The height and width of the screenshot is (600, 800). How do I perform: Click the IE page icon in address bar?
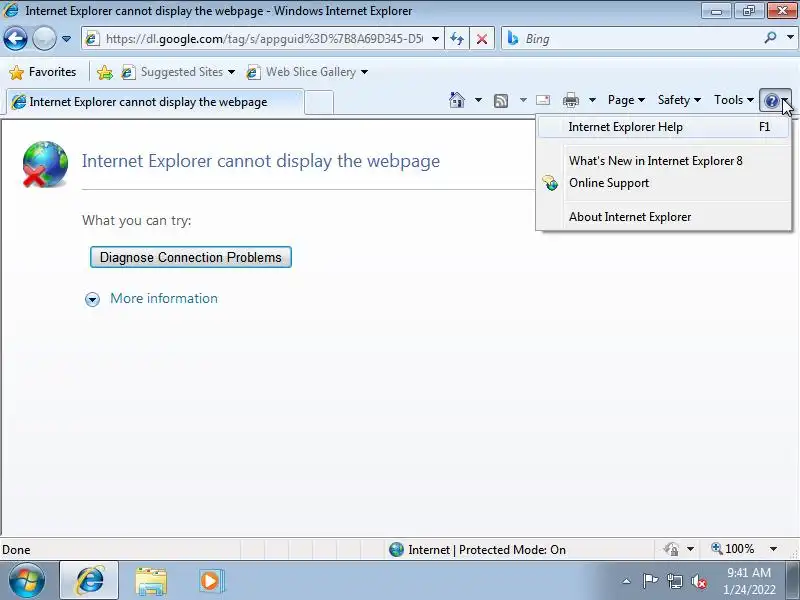(92, 39)
